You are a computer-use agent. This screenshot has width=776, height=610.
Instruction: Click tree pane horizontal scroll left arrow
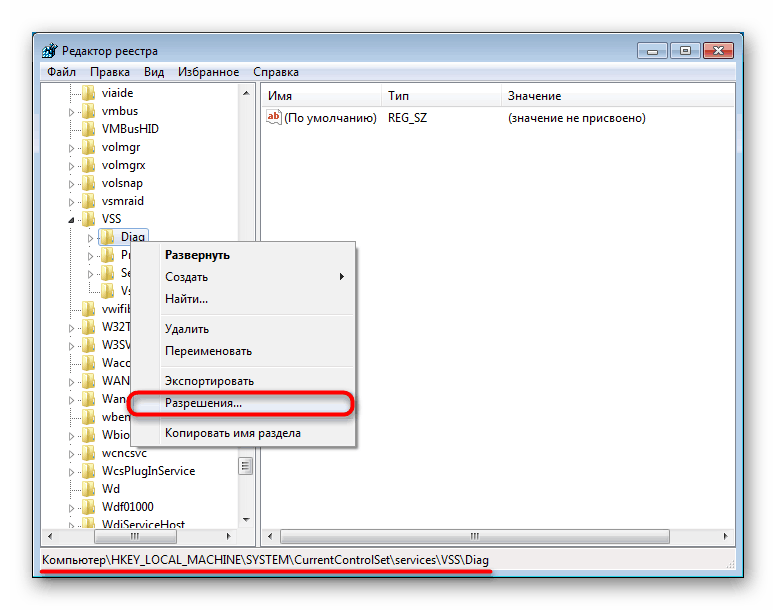tap(49, 536)
